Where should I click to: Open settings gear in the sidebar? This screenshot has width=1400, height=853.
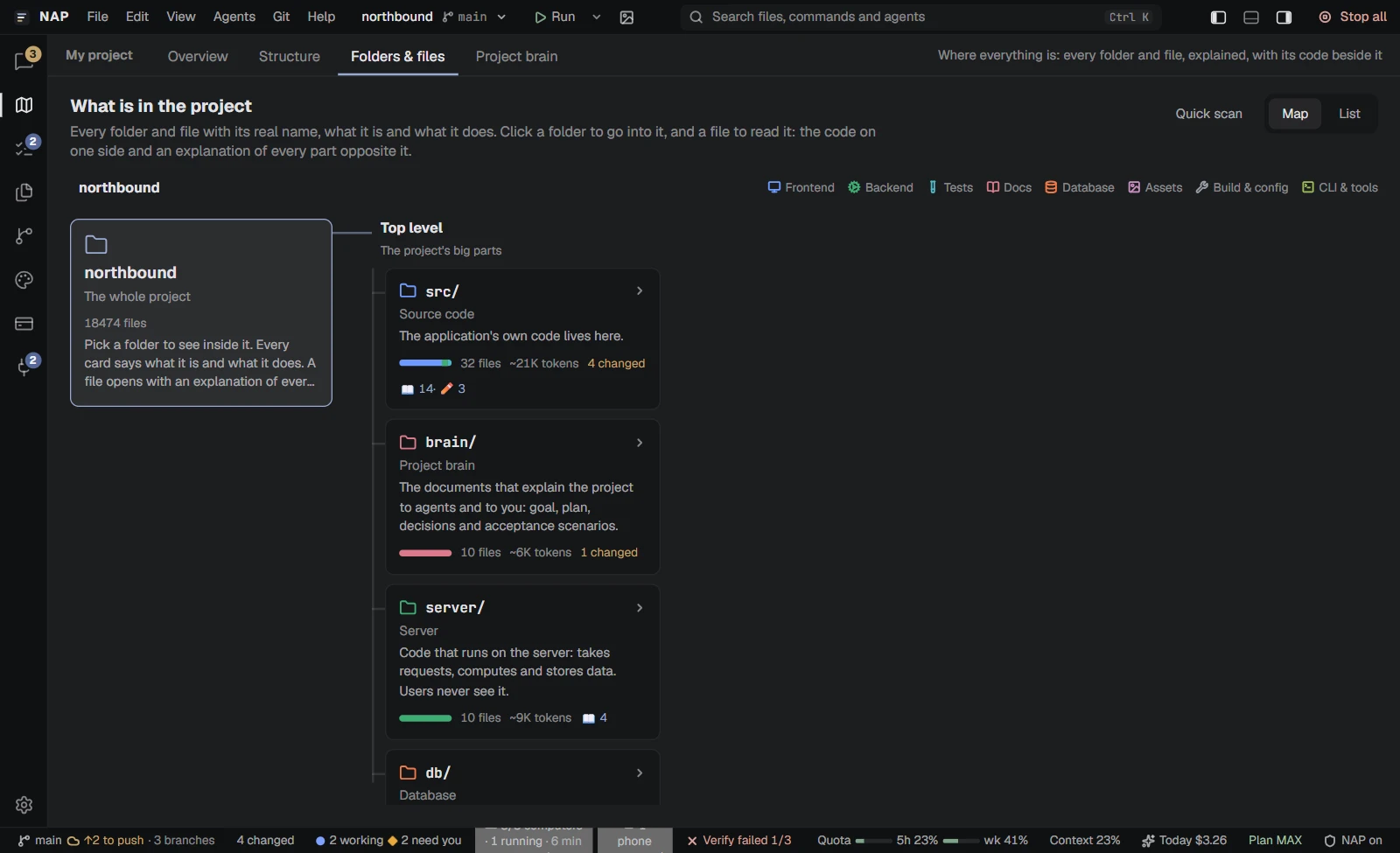[x=24, y=805]
